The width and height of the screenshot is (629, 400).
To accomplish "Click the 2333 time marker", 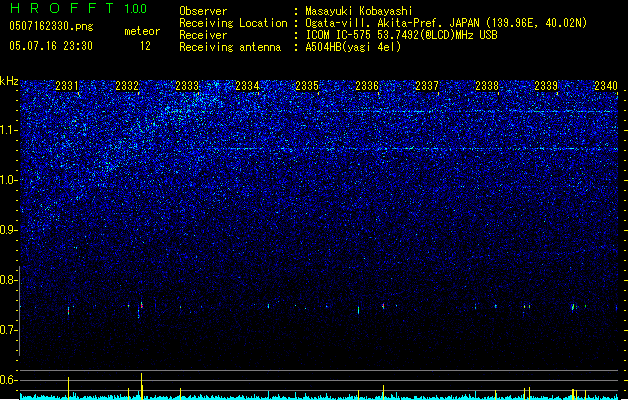I will [x=187, y=85].
